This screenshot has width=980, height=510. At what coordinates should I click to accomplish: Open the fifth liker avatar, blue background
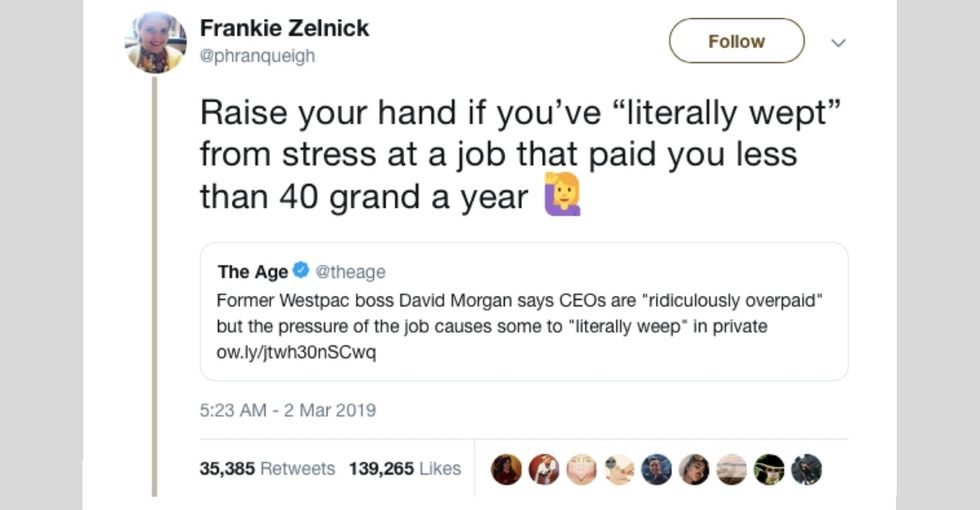(x=656, y=469)
